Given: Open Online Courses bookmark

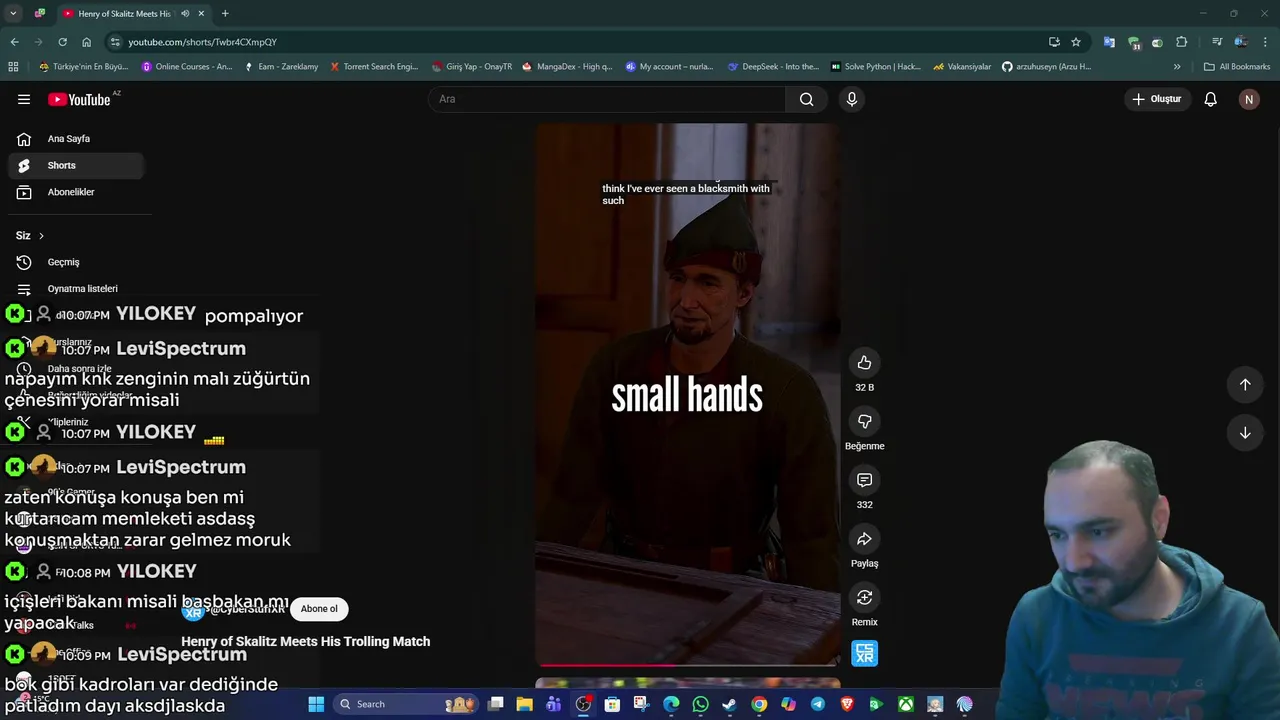Looking at the screenshot, I should (187, 67).
